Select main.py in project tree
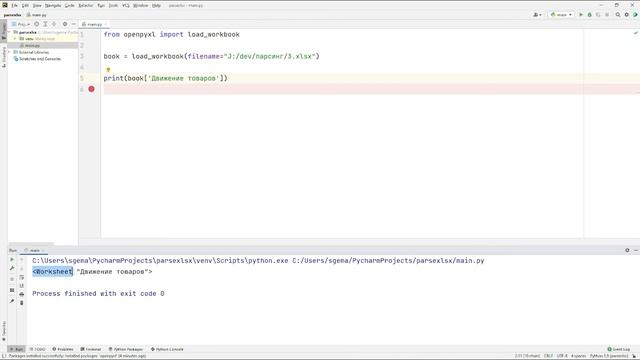Image resolution: width=640 pixels, height=360 pixels. click(x=32, y=45)
